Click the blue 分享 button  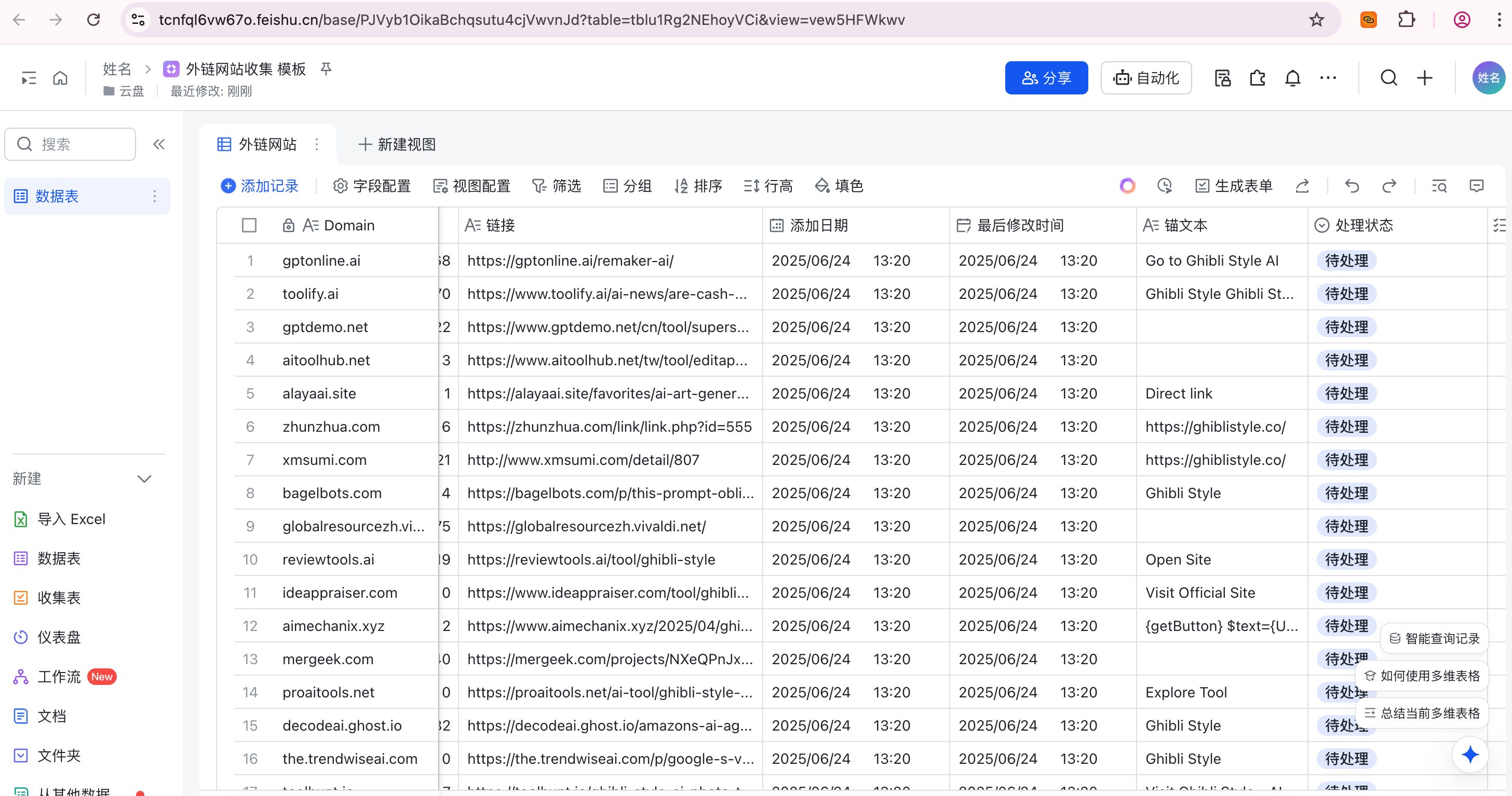coord(1046,78)
